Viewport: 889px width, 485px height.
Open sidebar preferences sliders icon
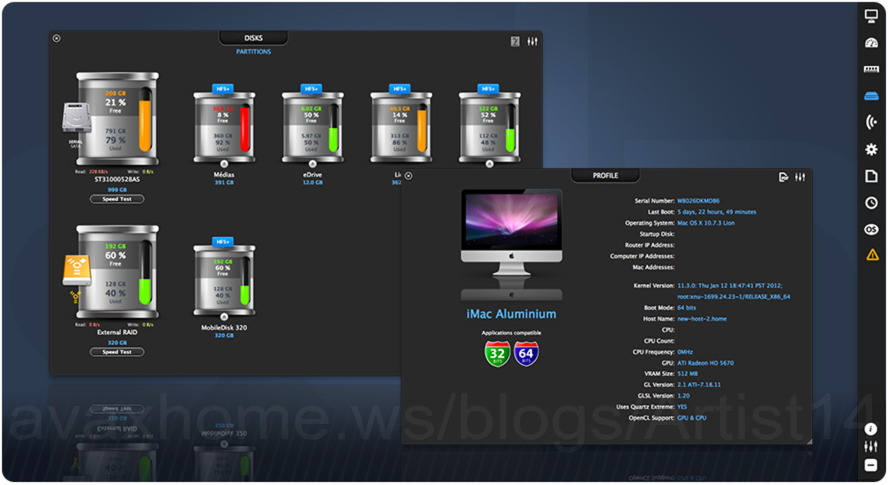click(871, 446)
